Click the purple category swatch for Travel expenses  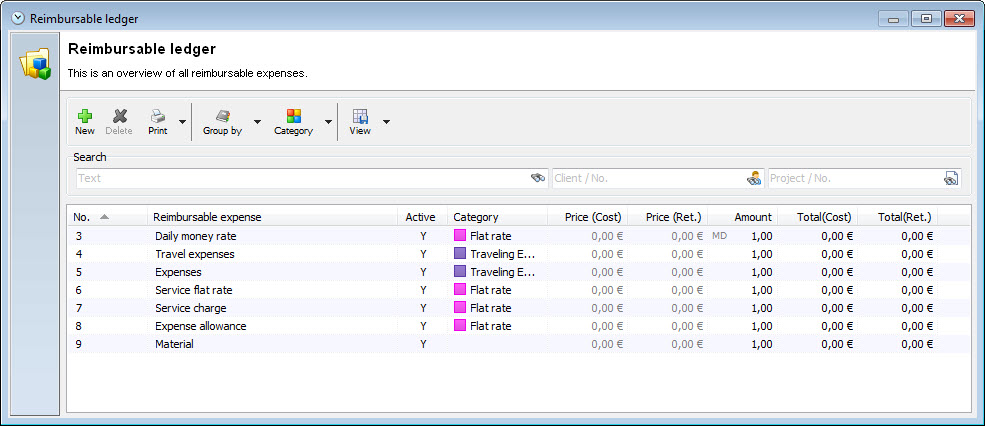[460, 254]
